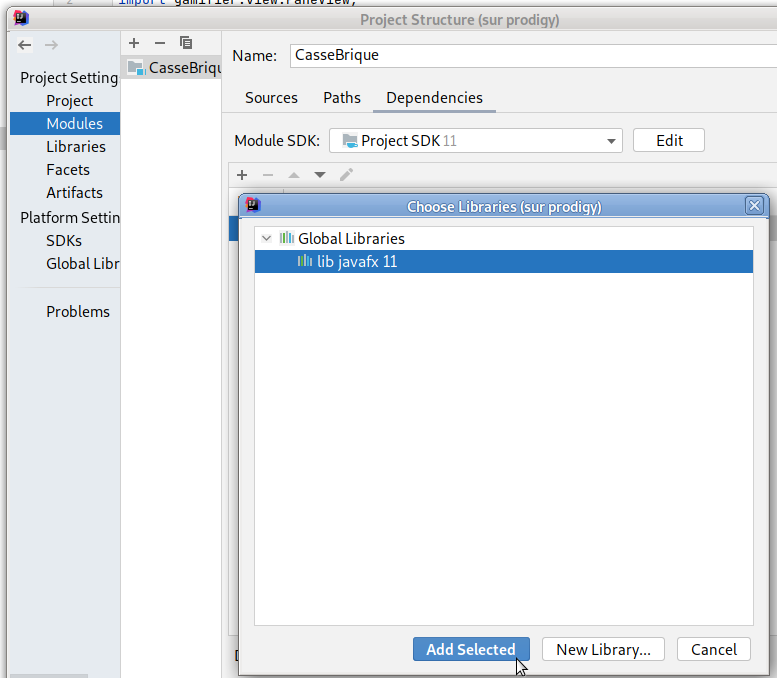The image size is (777, 678).
Task: Click the forward navigation arrow
Action: tap(51, 45)
